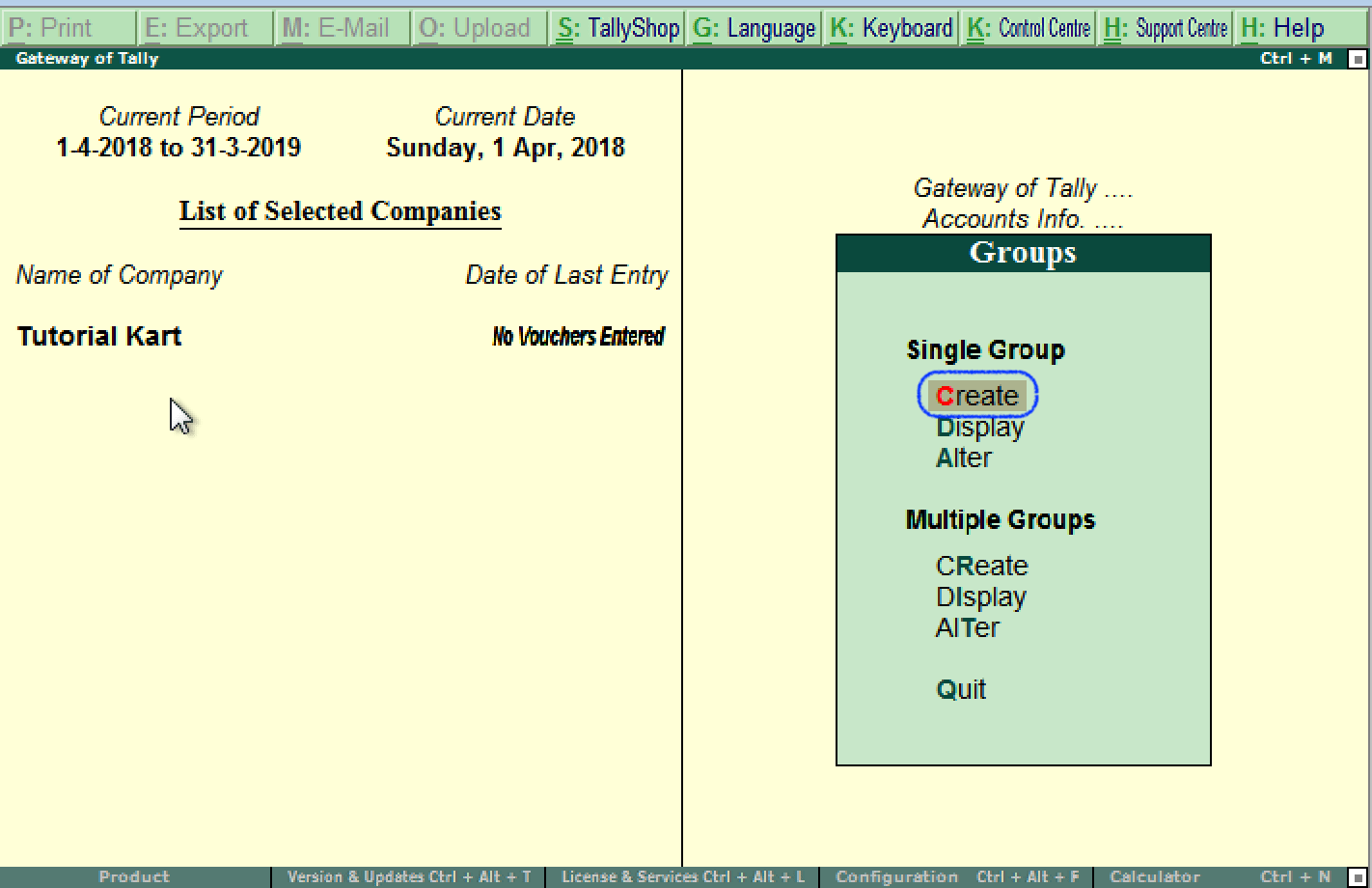Choose Quit in the Groups menu
The height and width of the screenshot is (888, 1372).
[961, 689]
